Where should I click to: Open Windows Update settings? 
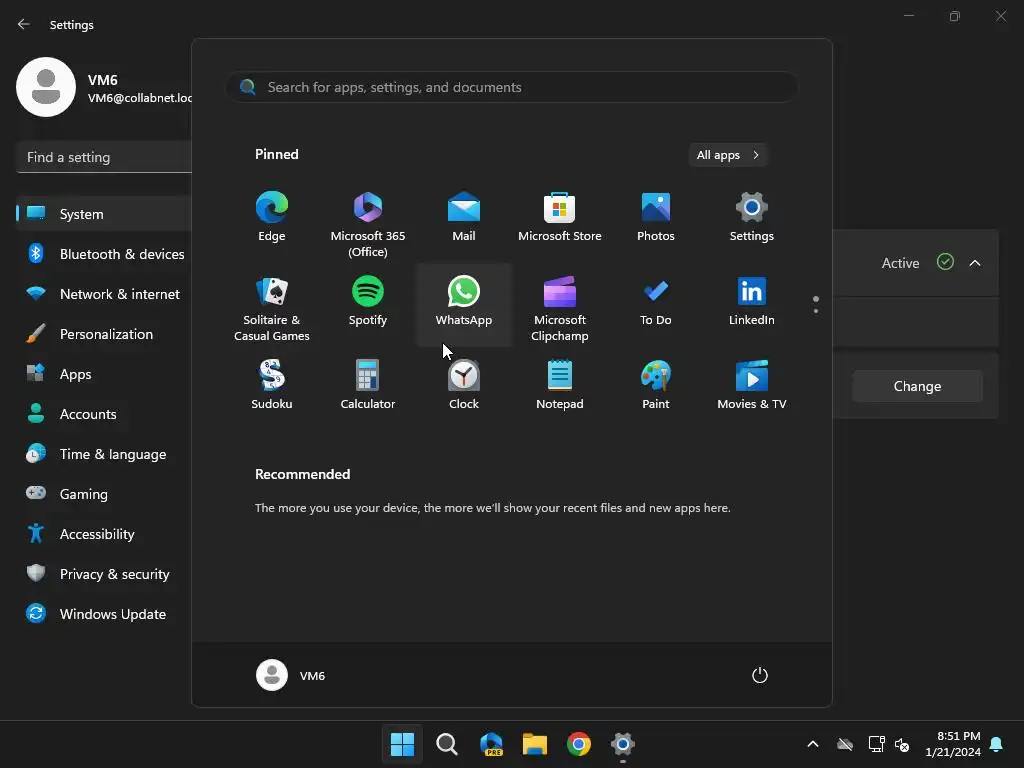(x=104, y=614)
